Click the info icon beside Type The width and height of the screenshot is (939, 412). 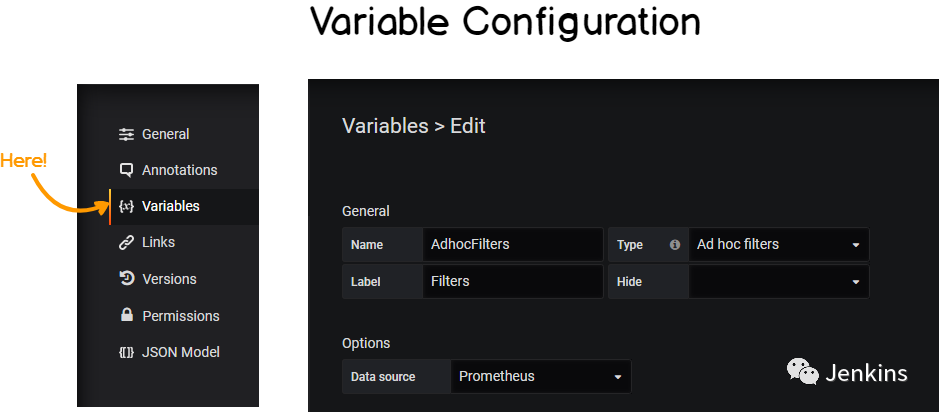click(x=675, y=245)
